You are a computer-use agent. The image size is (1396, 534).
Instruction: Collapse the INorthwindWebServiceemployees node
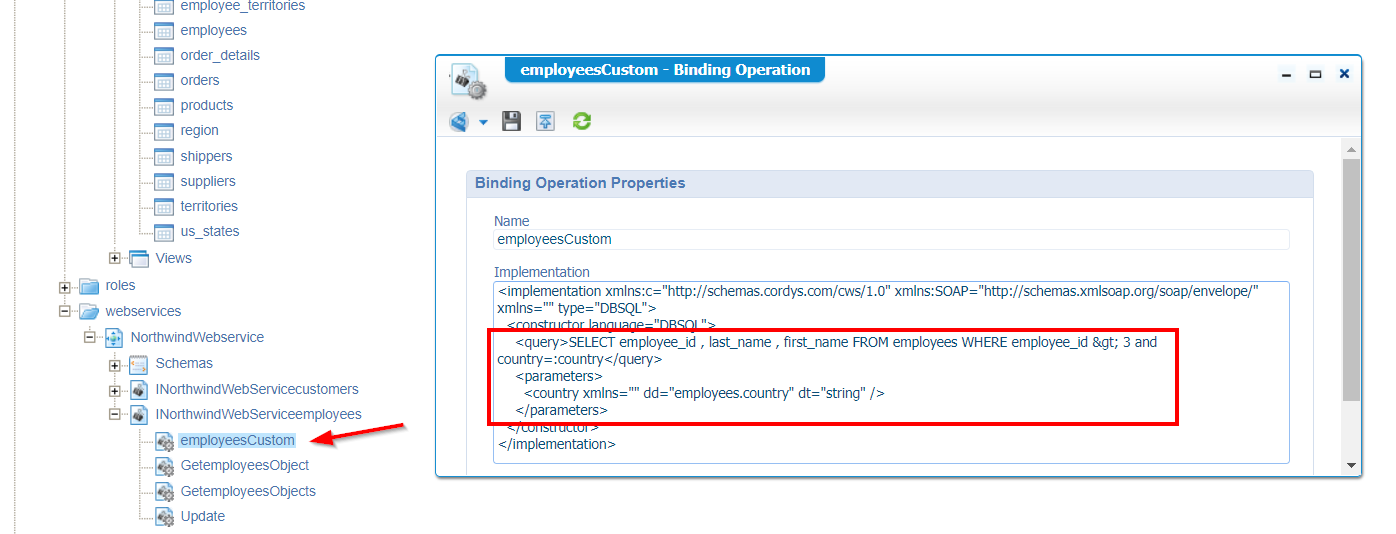coord(115,414)
